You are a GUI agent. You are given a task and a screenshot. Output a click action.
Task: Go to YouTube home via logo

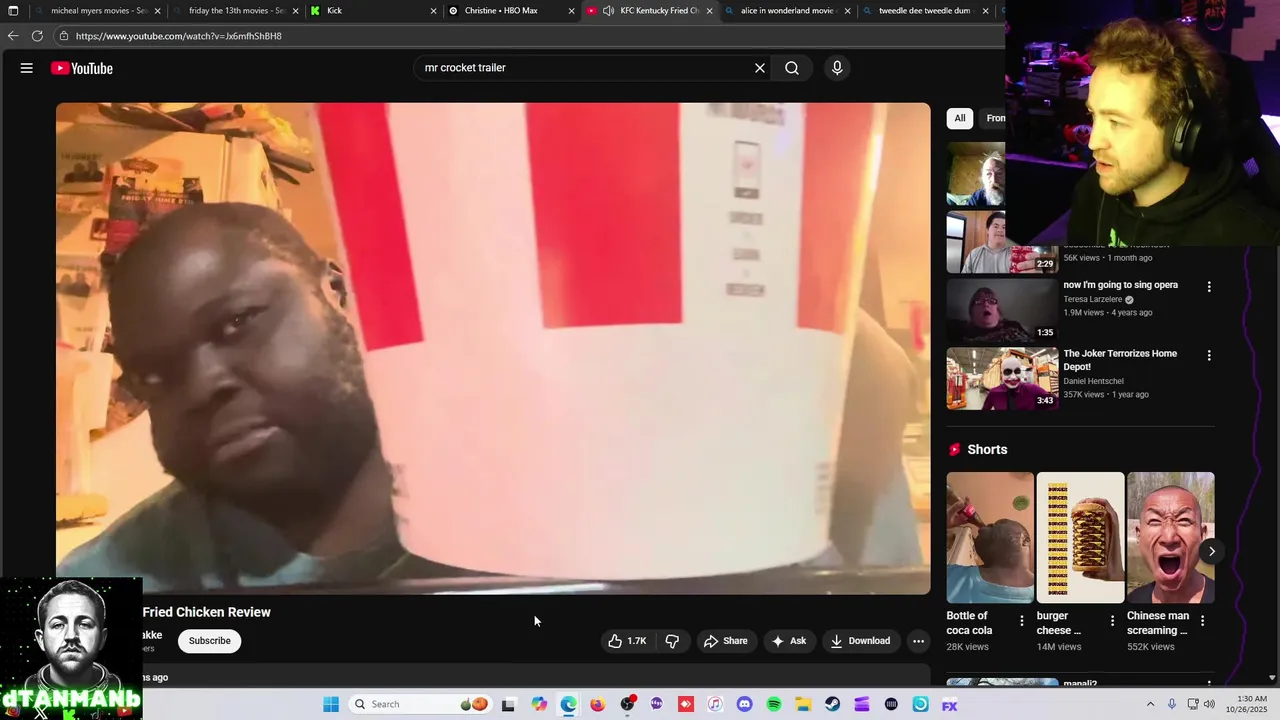click(82, 68)
